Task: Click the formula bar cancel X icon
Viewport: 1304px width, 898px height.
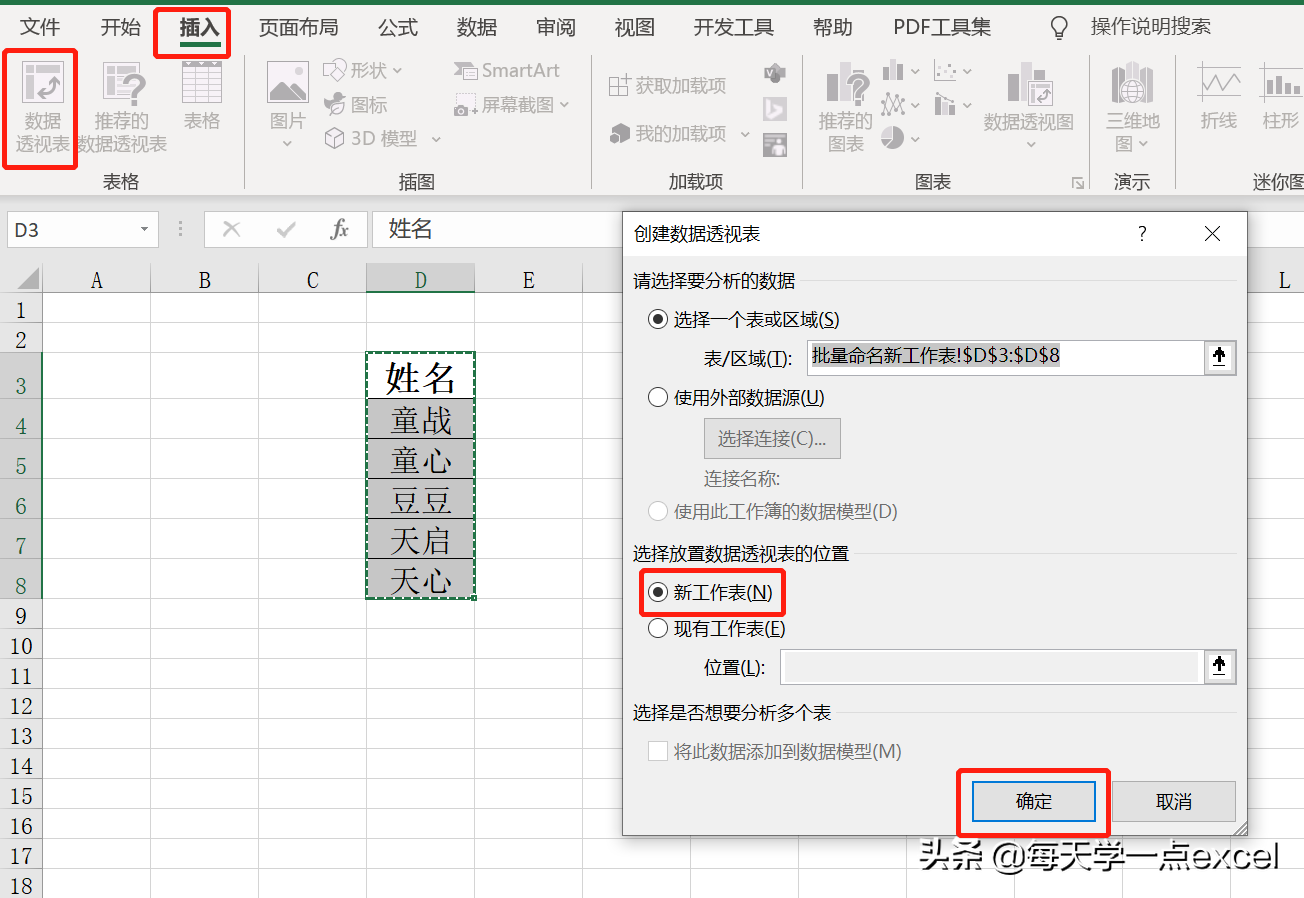Action: (x=232, y=230)
